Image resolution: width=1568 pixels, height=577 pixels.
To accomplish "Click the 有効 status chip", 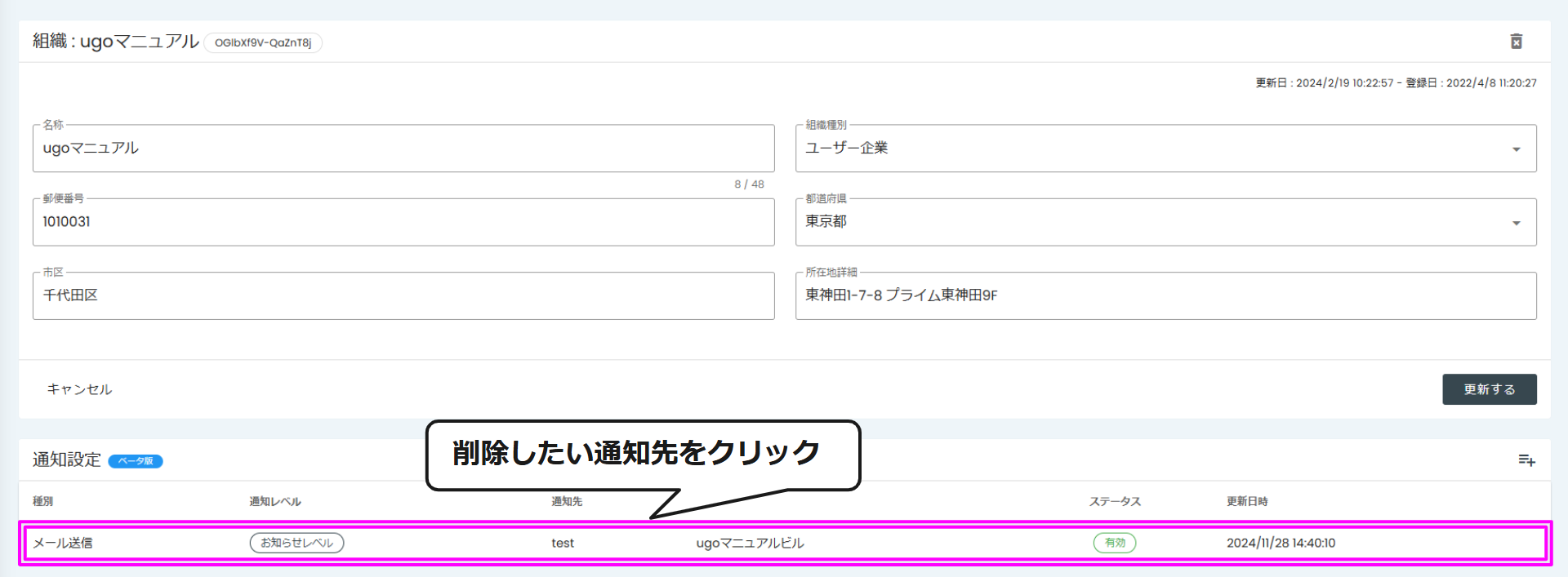I will (x=1114, y=543).
